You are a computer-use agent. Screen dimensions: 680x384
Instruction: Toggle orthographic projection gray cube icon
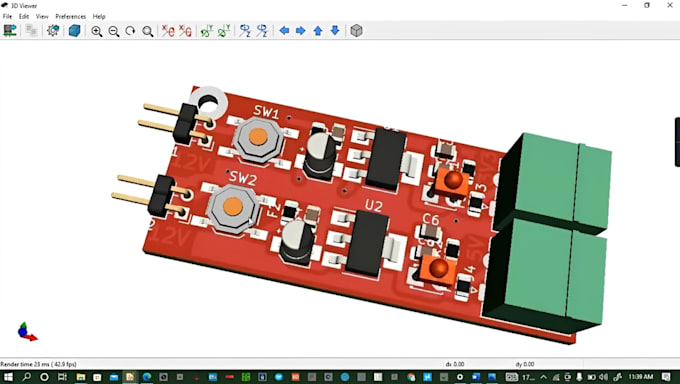(356, 31)
